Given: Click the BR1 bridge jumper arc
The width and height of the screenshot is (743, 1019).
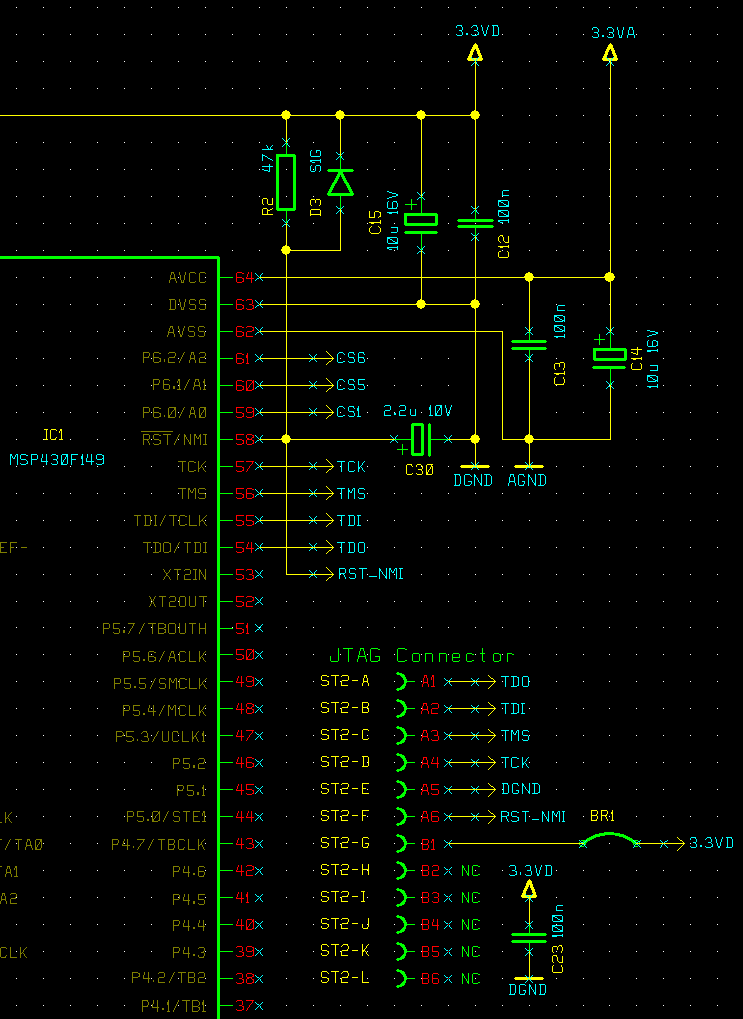Looking at the screenshot, I should [x=610, y=839].
